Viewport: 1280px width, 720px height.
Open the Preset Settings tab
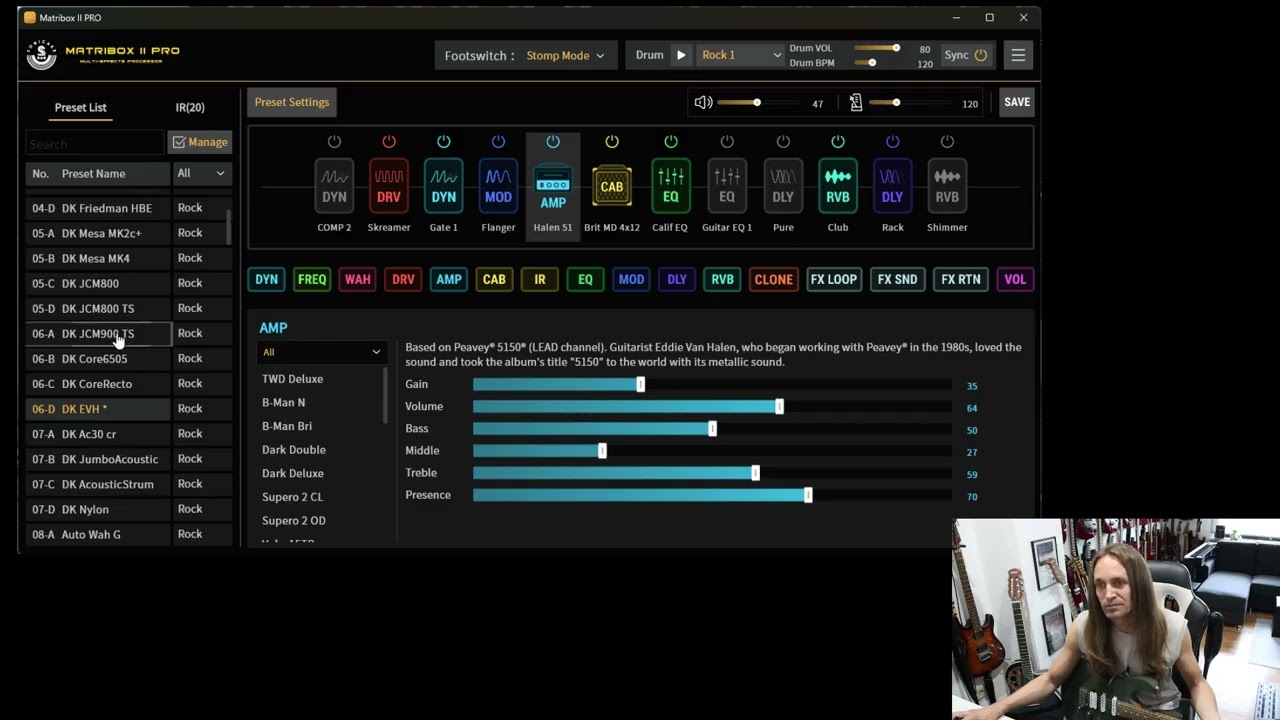[x=292, y=102]
